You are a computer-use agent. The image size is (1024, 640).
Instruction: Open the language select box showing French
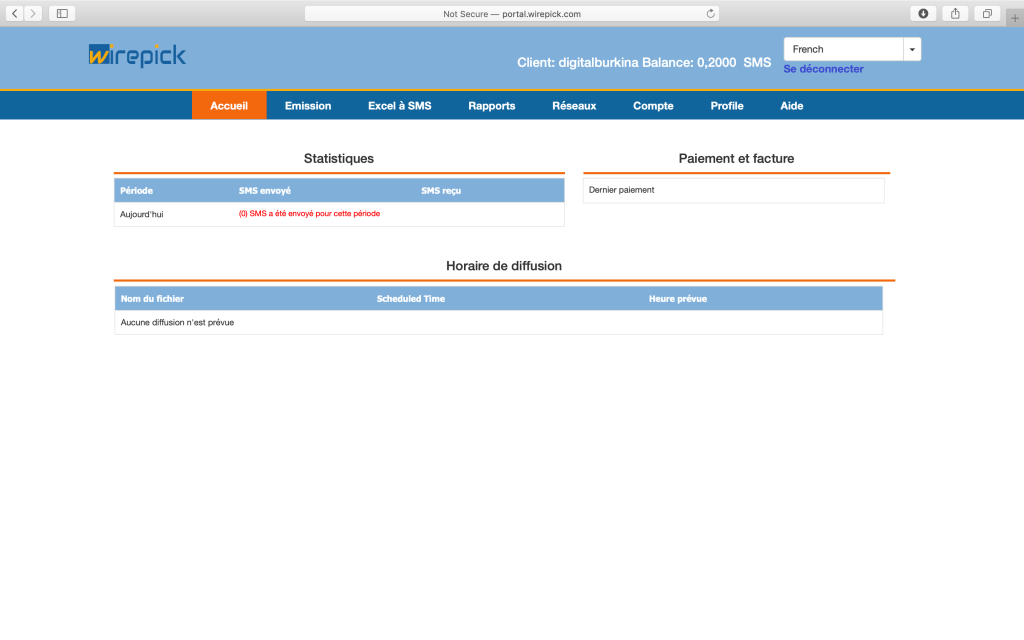843,50
